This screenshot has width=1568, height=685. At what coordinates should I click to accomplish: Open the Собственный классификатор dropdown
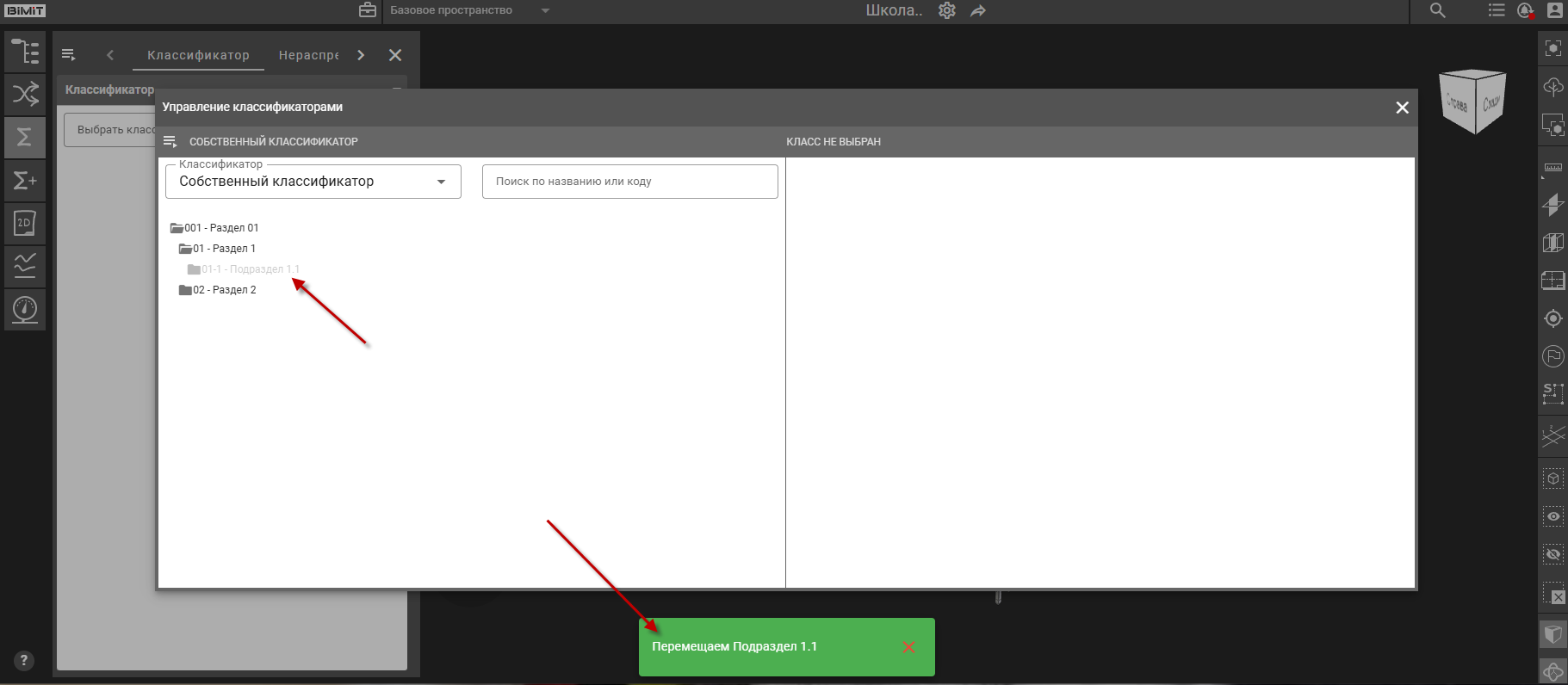pyautogui.click(x=313, y=182)
